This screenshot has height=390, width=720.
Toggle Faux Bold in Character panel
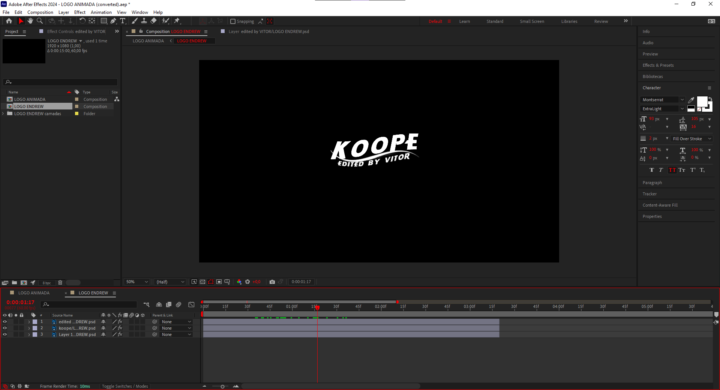(652, 170)
